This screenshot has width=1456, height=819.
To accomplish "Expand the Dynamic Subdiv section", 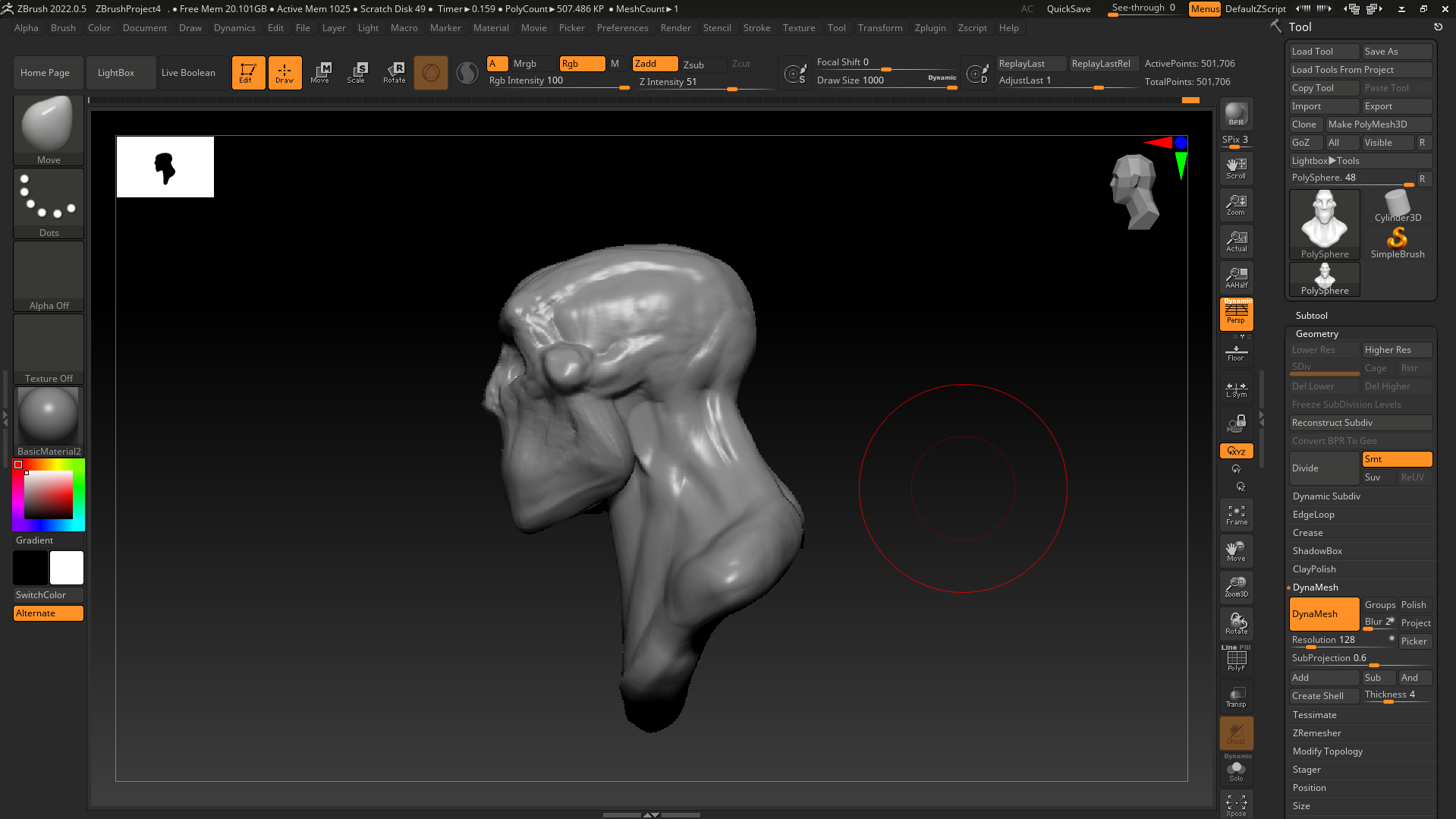I will tap(1325, 496).
